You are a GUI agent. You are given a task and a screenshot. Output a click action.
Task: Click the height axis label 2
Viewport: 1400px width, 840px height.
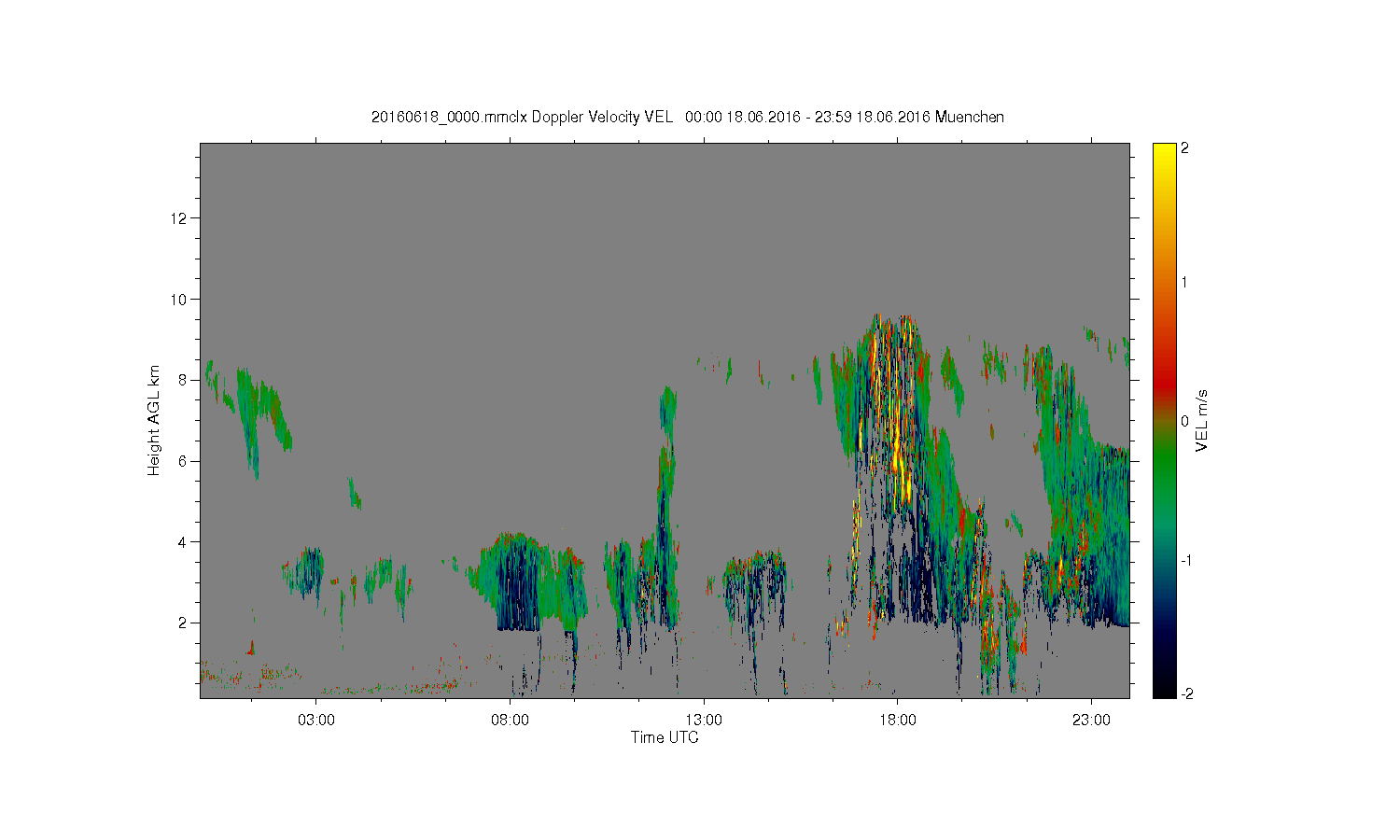tap(183, 623)
